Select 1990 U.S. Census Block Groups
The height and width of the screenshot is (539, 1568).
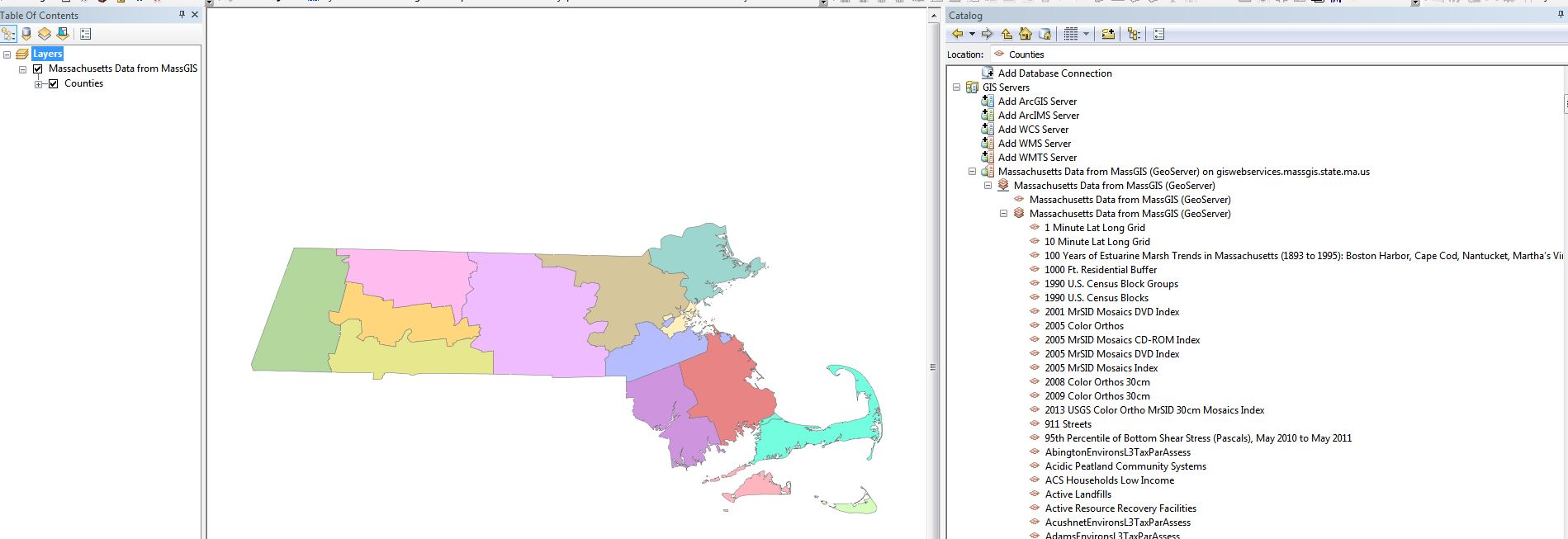(1111, 284)
